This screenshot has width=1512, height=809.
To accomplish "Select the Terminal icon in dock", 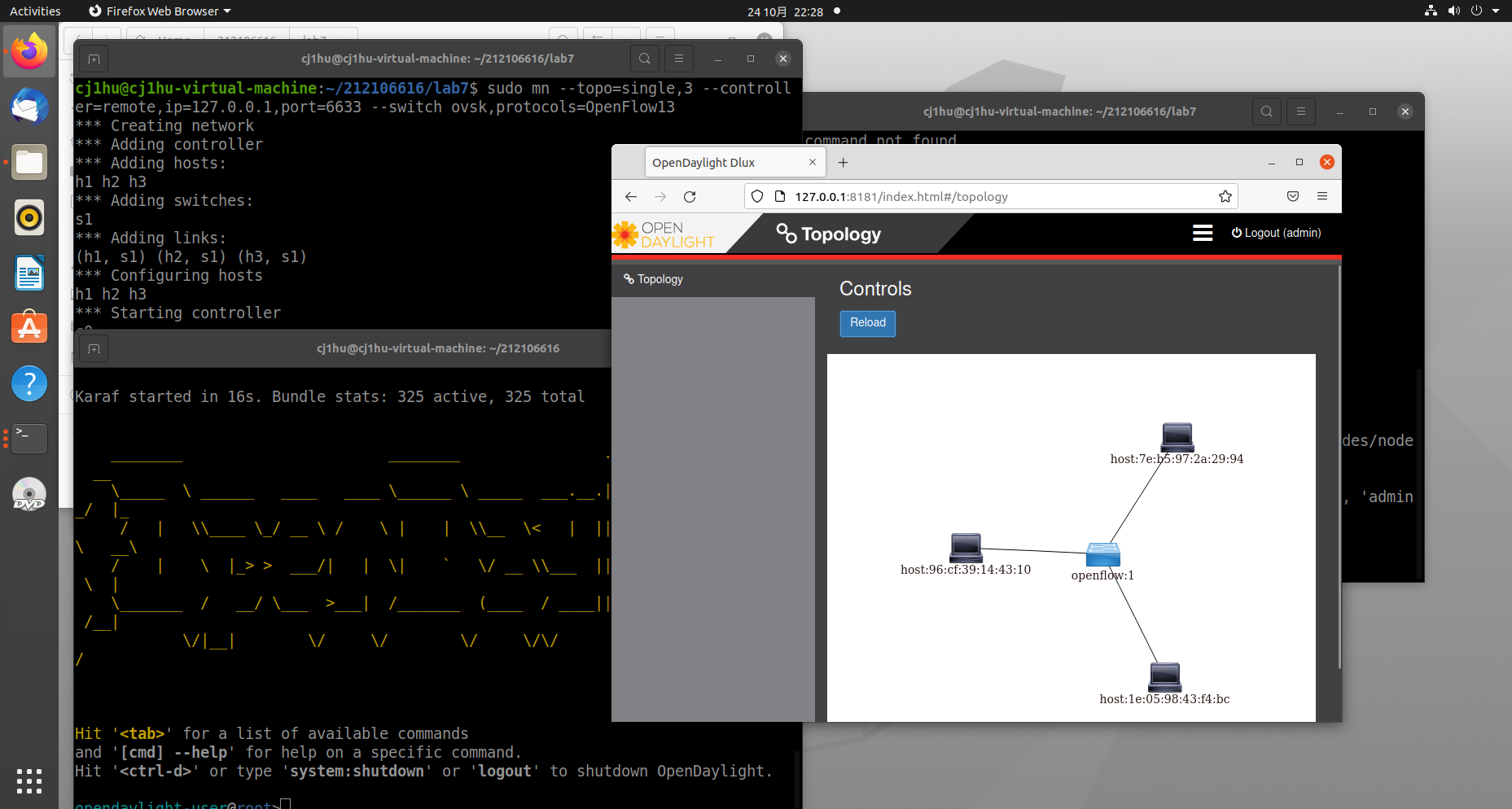I will [x=29, y=439].
